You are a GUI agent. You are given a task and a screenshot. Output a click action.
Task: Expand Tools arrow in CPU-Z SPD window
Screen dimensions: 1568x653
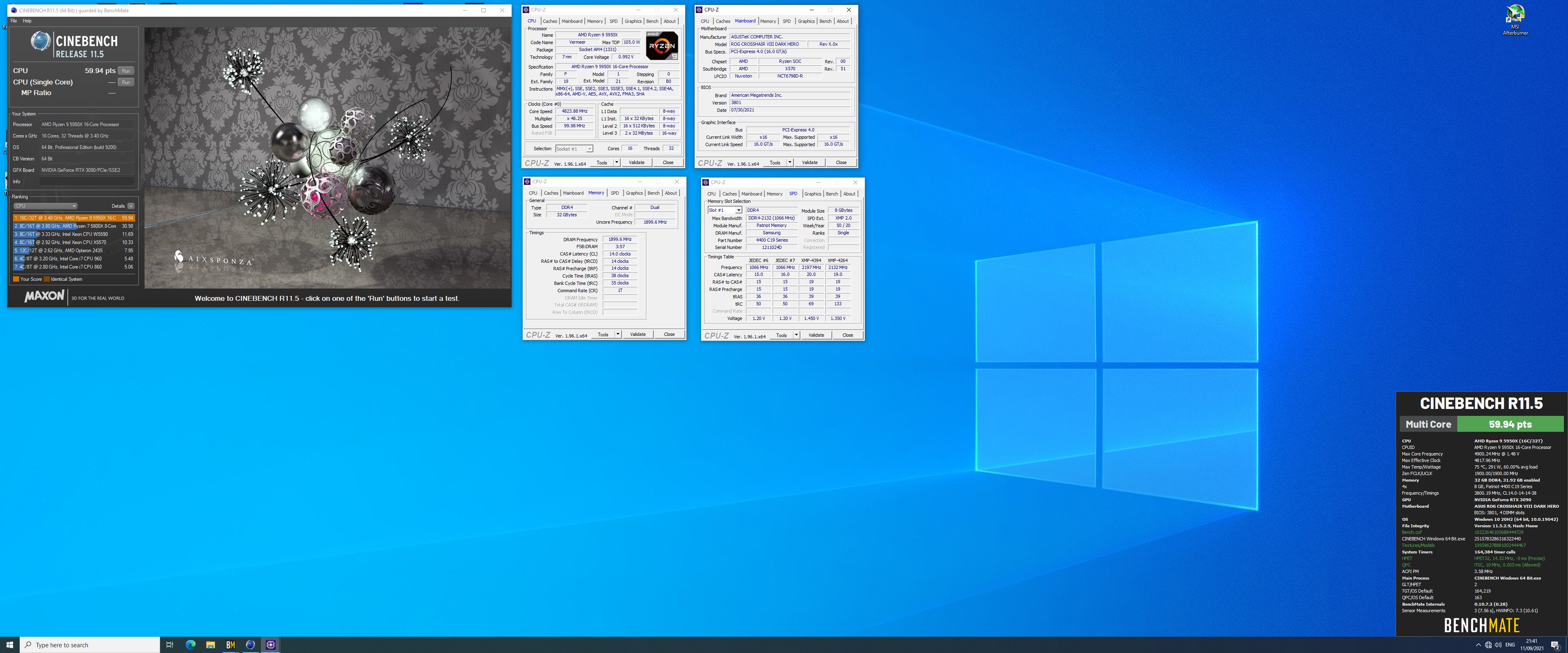tap(796, 335)
